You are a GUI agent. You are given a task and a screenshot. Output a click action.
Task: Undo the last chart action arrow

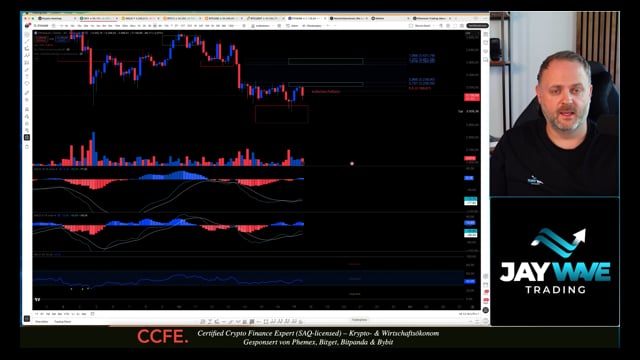tap(329, 26)
